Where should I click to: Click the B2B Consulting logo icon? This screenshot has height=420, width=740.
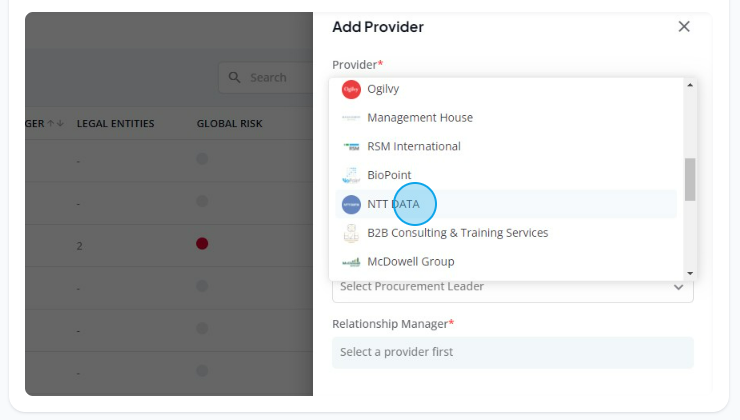[x=351, y=233]
